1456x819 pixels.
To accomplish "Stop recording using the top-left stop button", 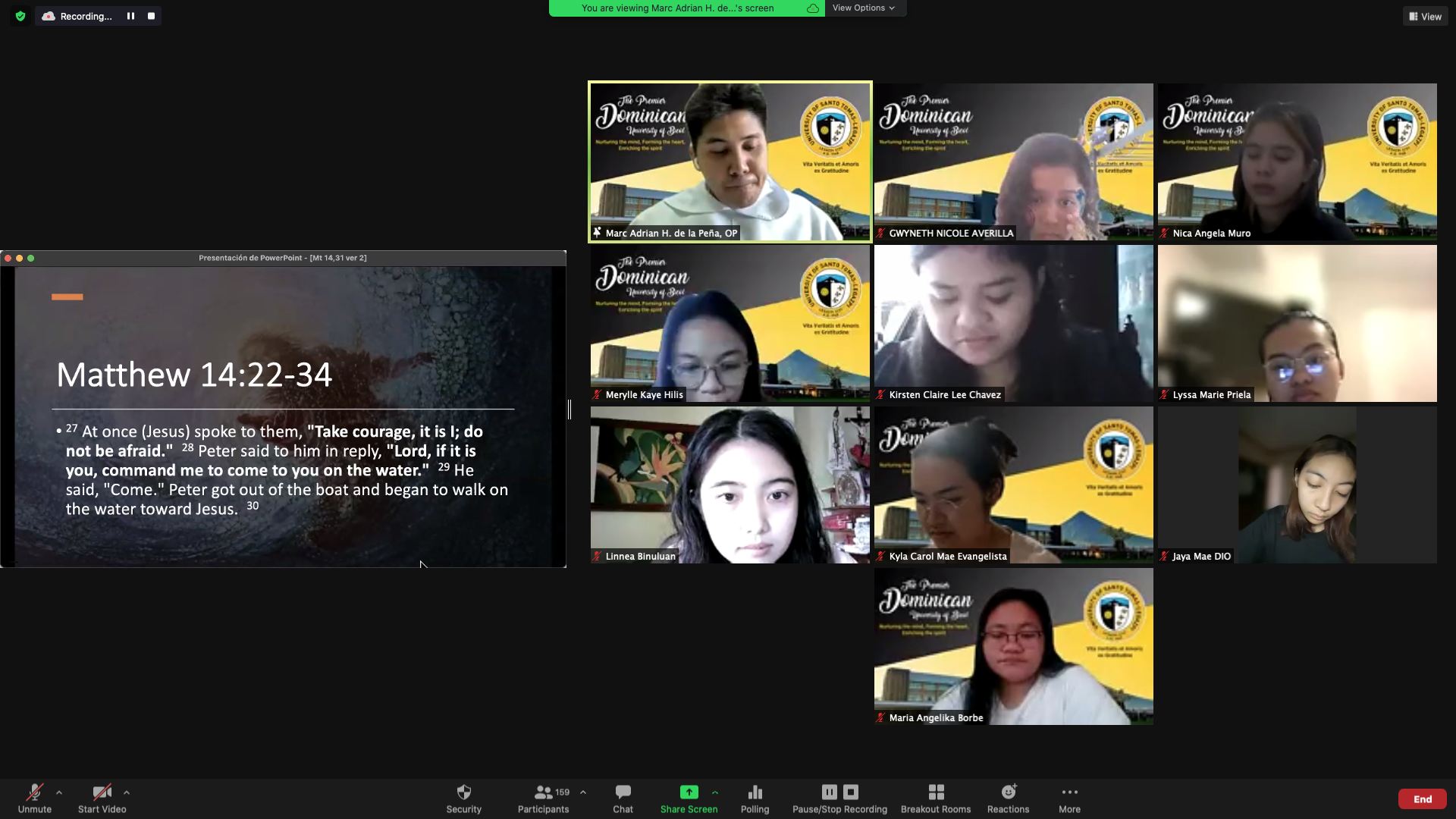I will point(151,16).
